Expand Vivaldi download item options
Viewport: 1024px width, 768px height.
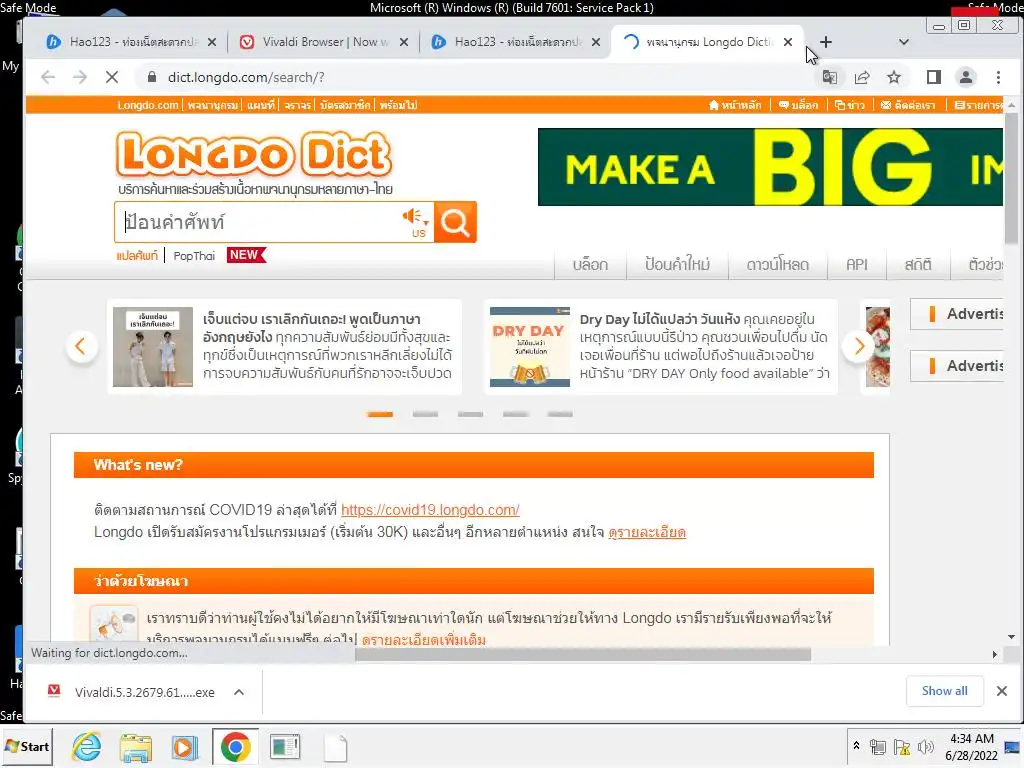coord(239,692)
